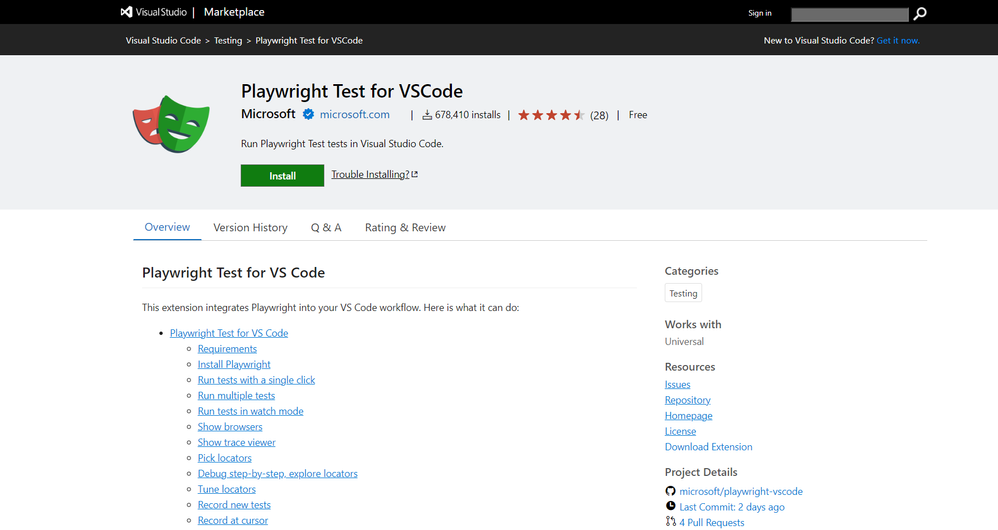
Task: Open Last Commit: 2 days ago link
Action: (732, 507)
